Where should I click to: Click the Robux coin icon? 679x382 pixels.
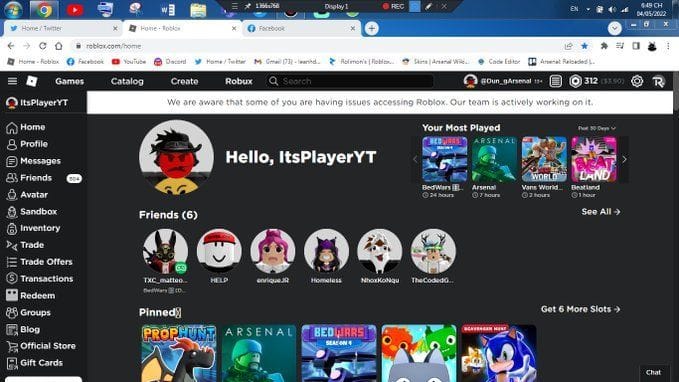pyautogui.click(x=575, y=81)
